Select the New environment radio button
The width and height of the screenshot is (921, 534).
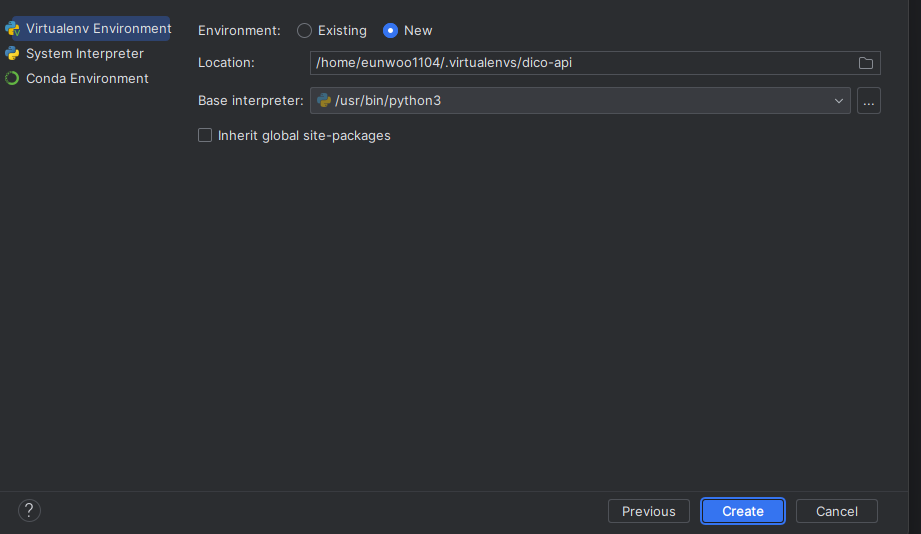[x=391, y=31]
